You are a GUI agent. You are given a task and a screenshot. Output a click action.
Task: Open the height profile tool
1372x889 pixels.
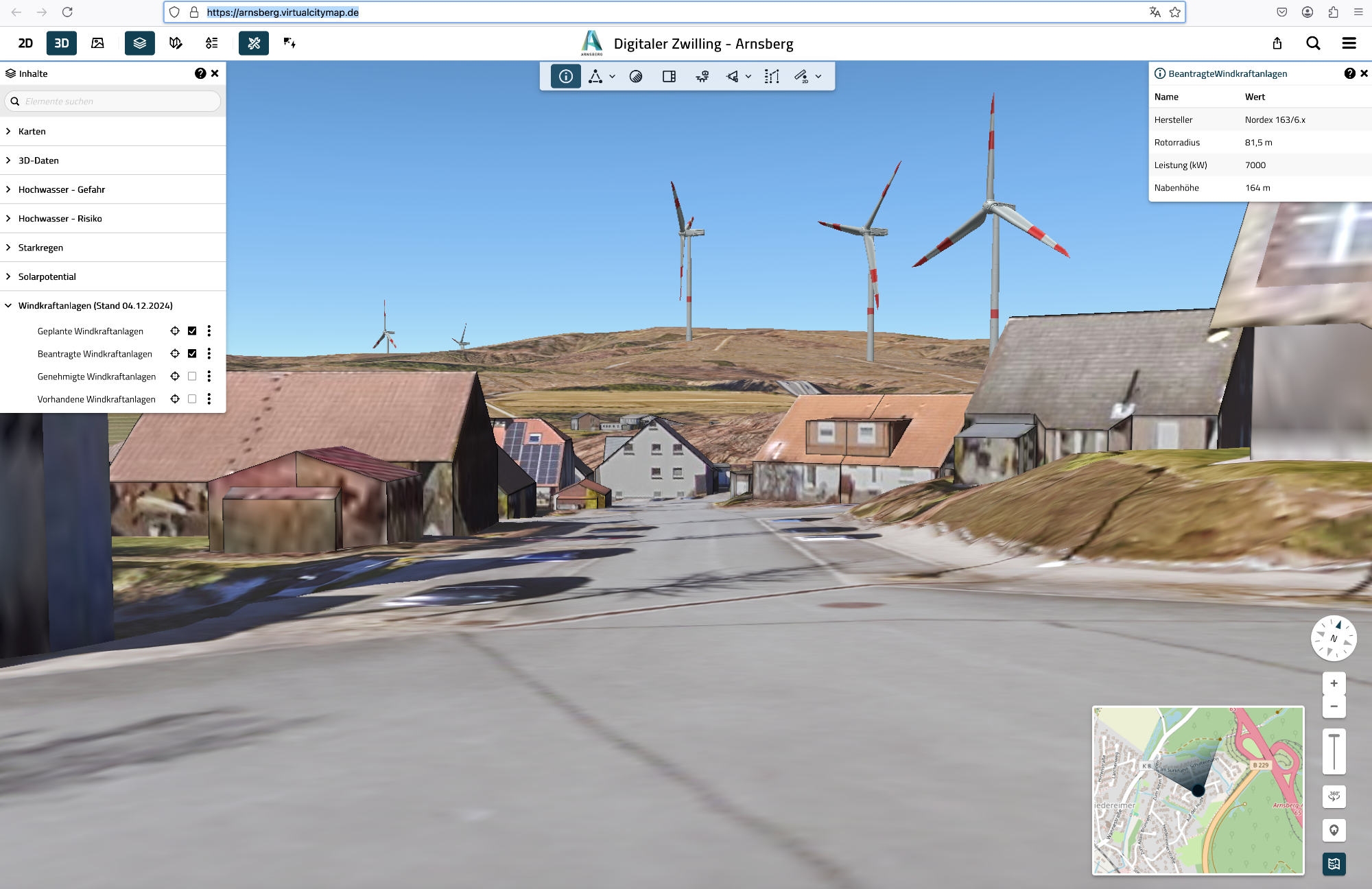[772, 76]
